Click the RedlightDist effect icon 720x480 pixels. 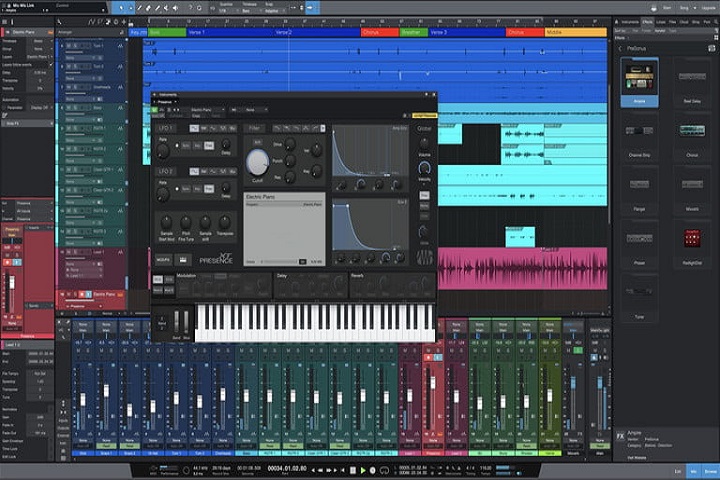(691, 240)
